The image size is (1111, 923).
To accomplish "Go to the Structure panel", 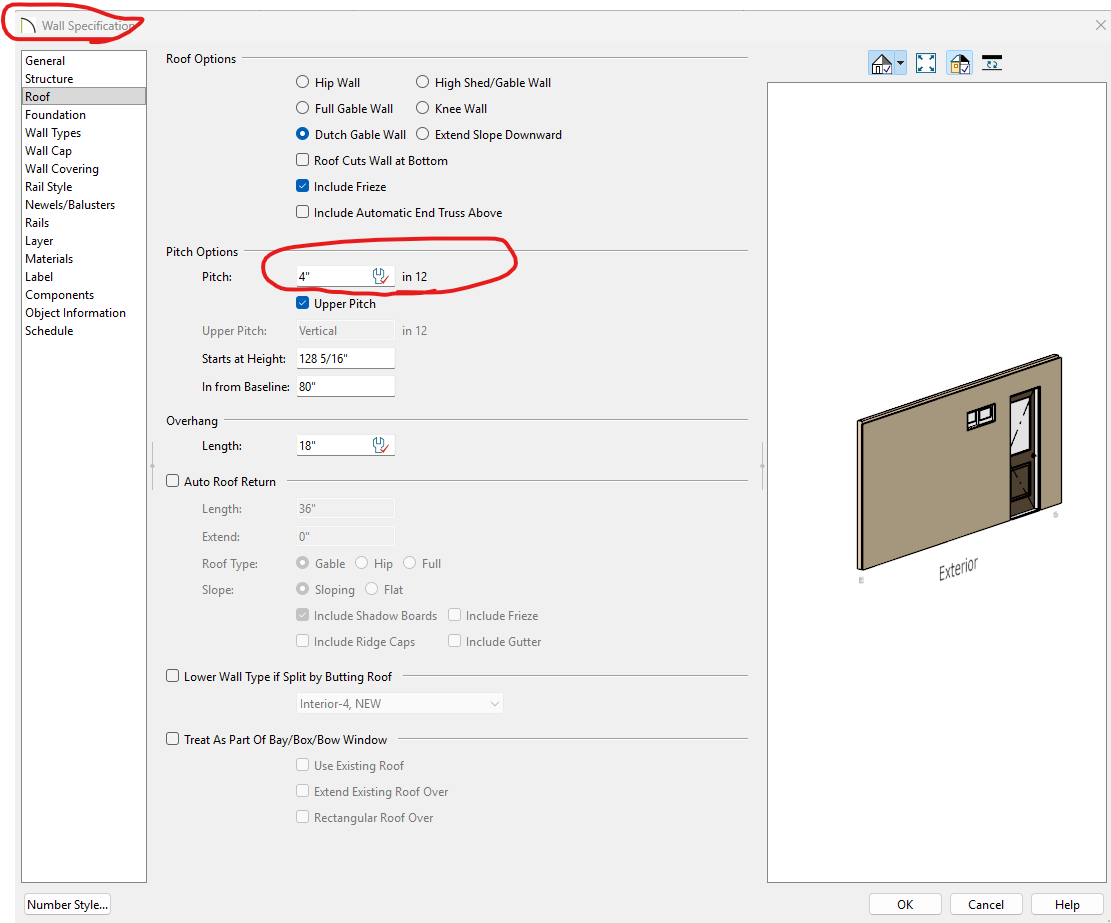I will tap(49, 79).
